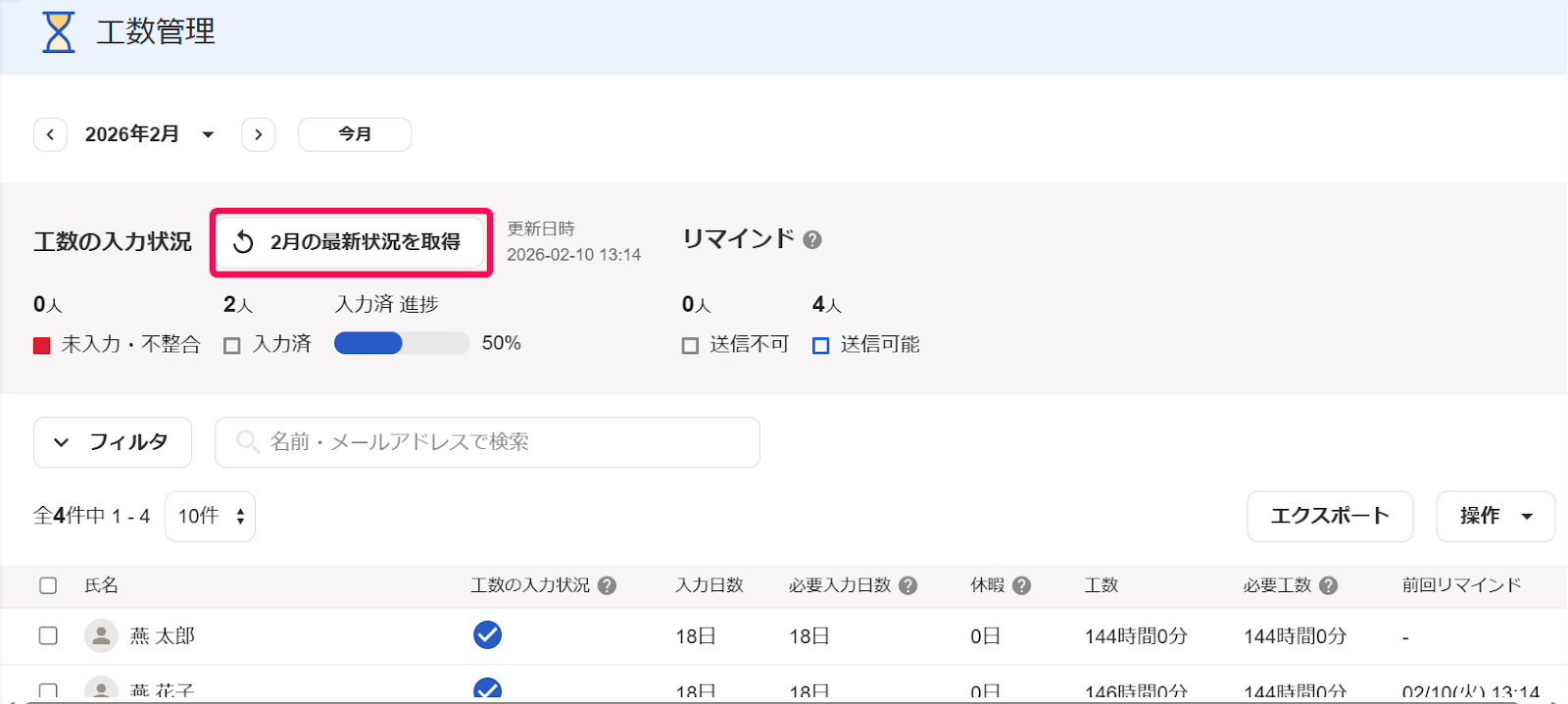Click the name 燕 太郎
This screenshot has width=1568, height=704.
[163, 636]
